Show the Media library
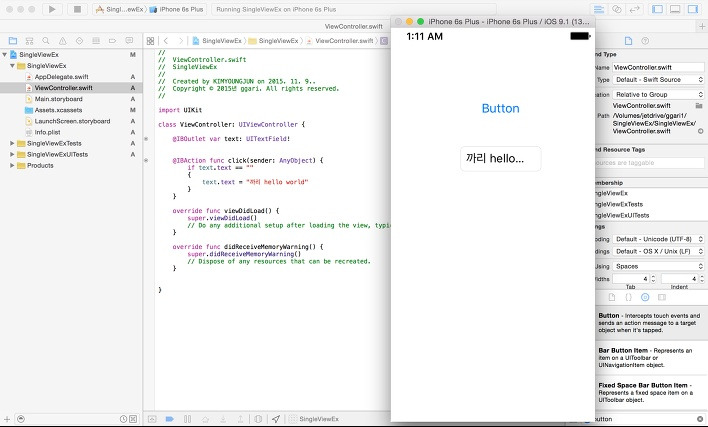 pyautogui.click(x=662, y=297)
